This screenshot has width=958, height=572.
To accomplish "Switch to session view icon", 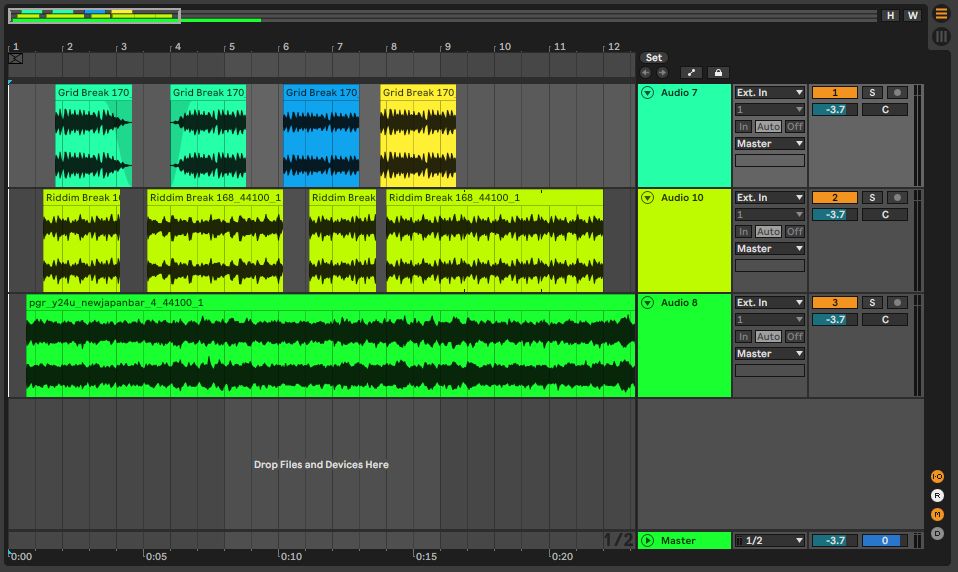I will [x=942, y=37].
